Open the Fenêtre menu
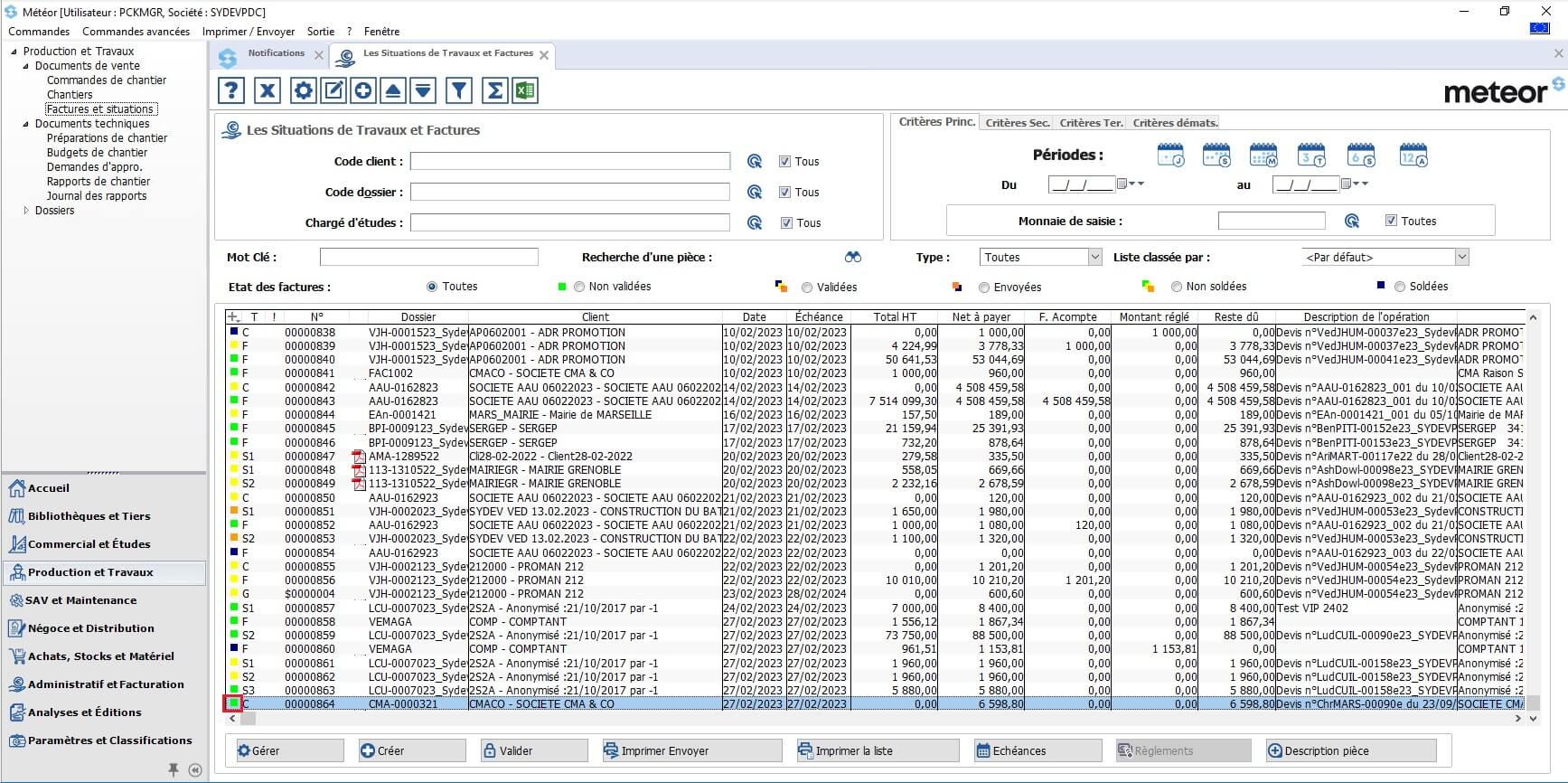This screenshot has width=1568, height=783. pyautogui.click(x=381, y=32)
